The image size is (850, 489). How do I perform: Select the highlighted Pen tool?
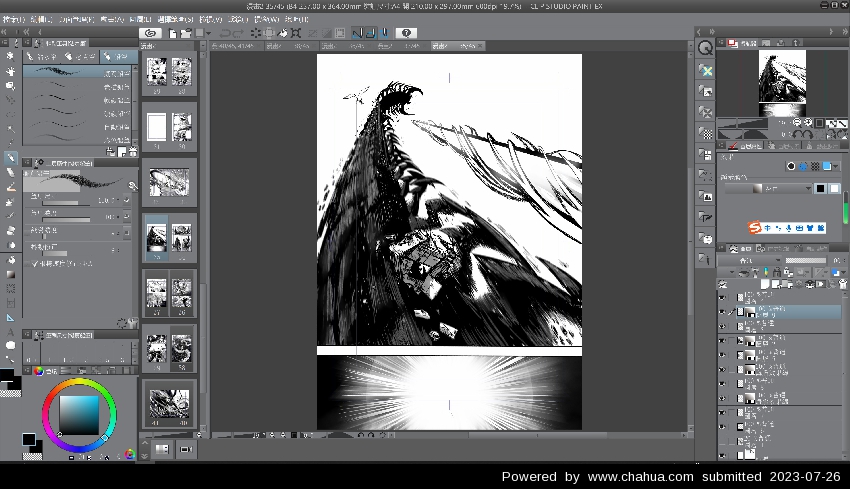(10, 158)
